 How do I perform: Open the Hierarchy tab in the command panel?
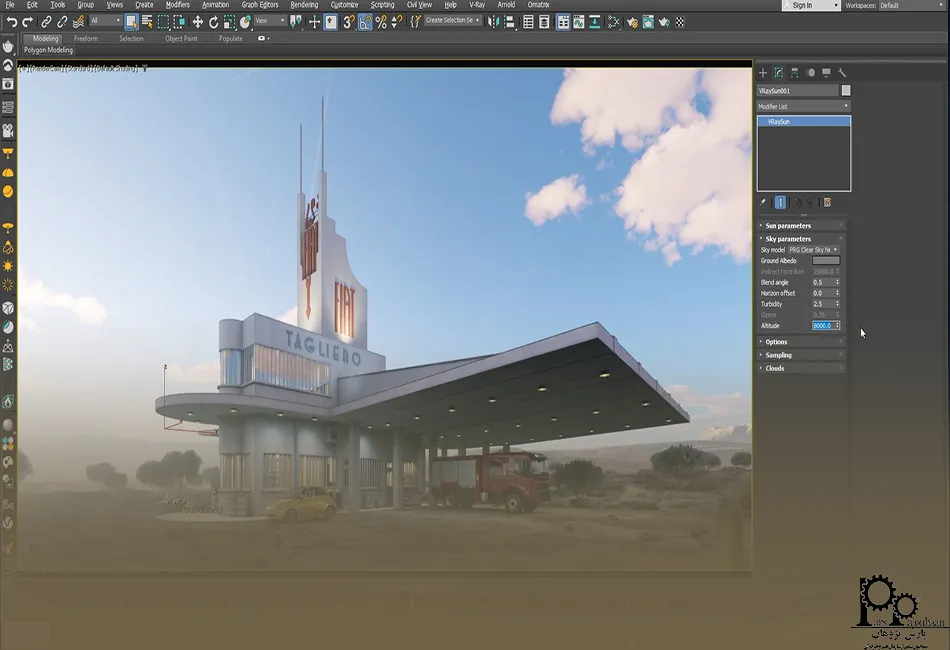pyautogui.click(x=794, y=73)
